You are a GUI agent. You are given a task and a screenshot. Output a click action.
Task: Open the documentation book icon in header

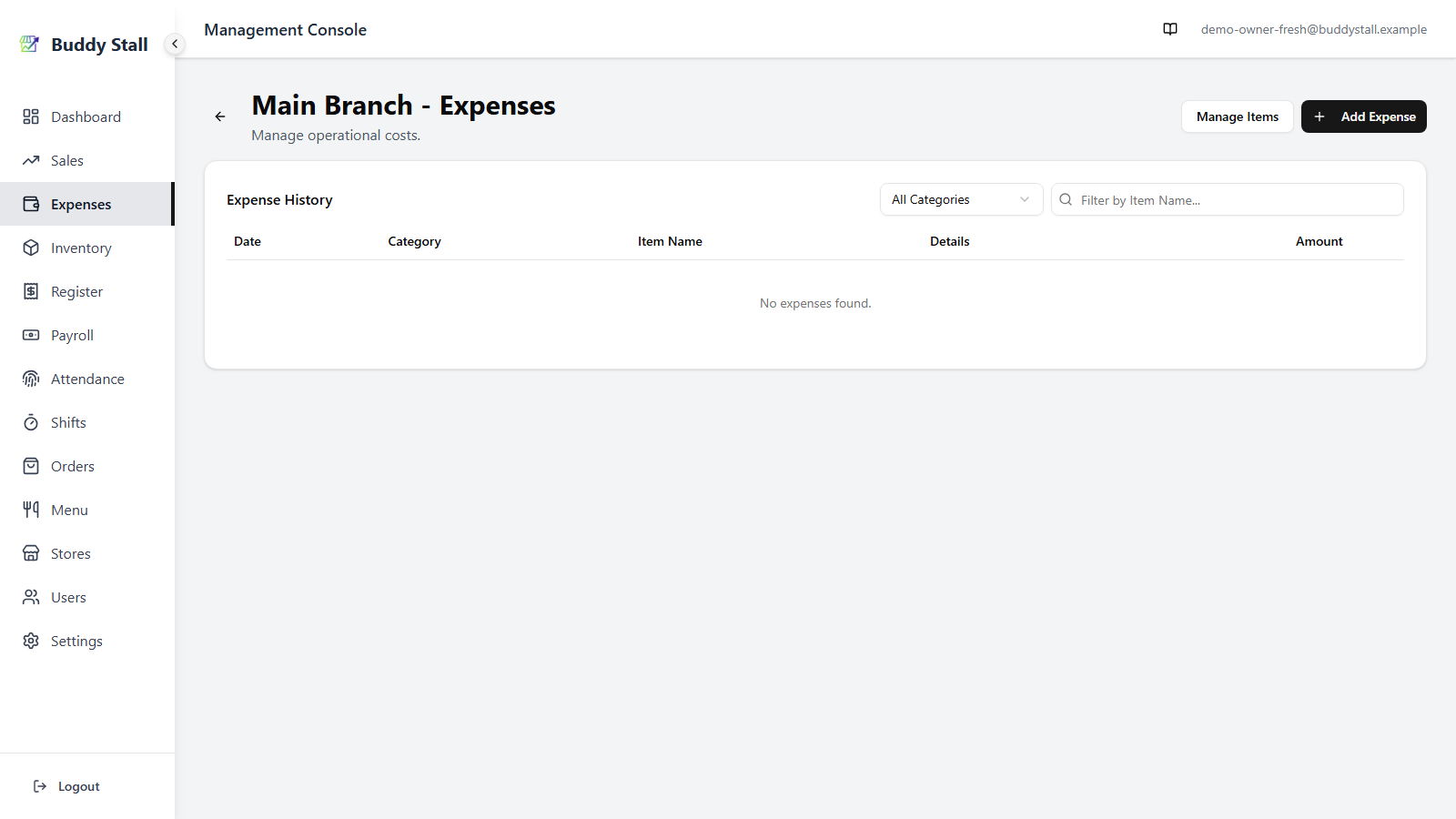click(1170, 29)
